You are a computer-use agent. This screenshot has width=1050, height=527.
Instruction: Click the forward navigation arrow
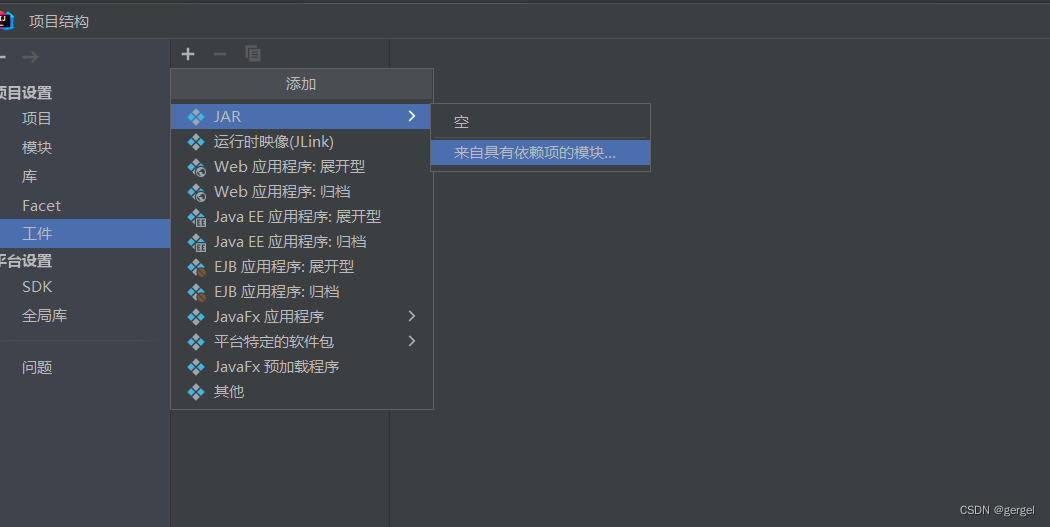point(30,57)
